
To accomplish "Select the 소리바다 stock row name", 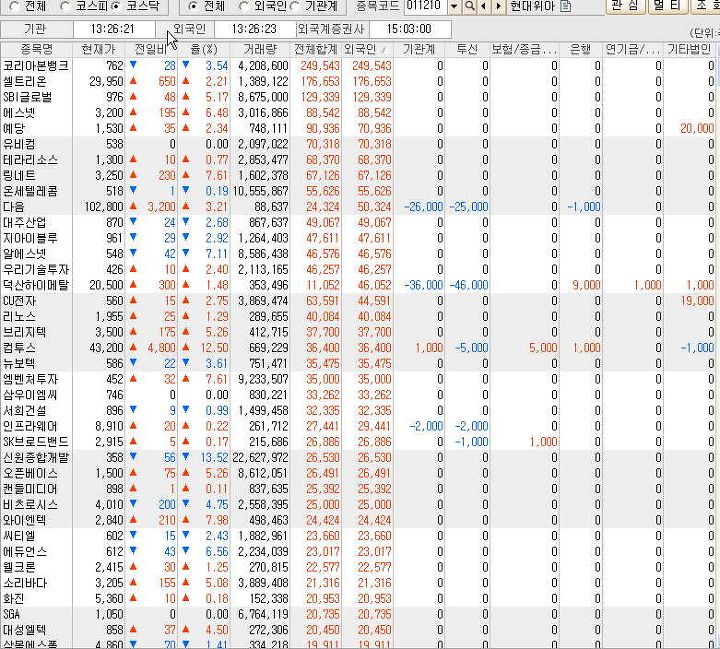I will (25, 583).
